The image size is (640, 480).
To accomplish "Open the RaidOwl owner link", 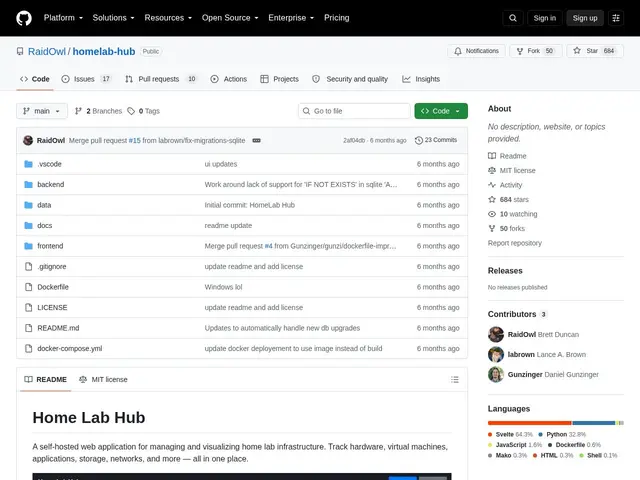I will coord(47,51).
